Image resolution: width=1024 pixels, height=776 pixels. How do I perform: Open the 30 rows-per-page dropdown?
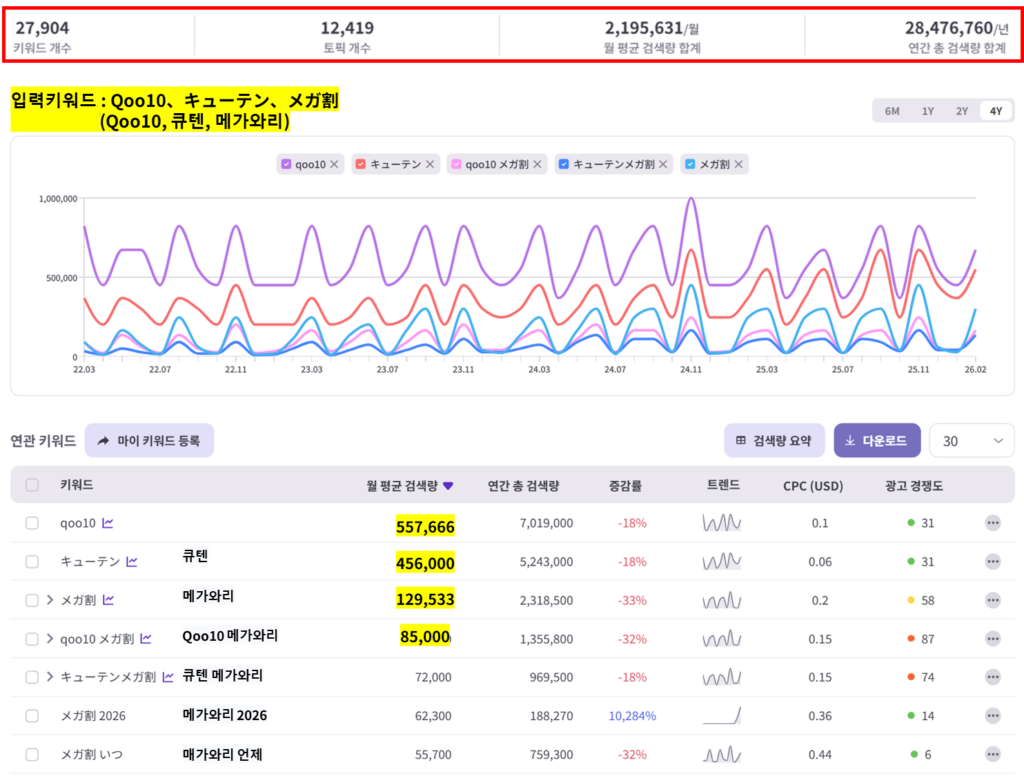[x=971, y=441]
